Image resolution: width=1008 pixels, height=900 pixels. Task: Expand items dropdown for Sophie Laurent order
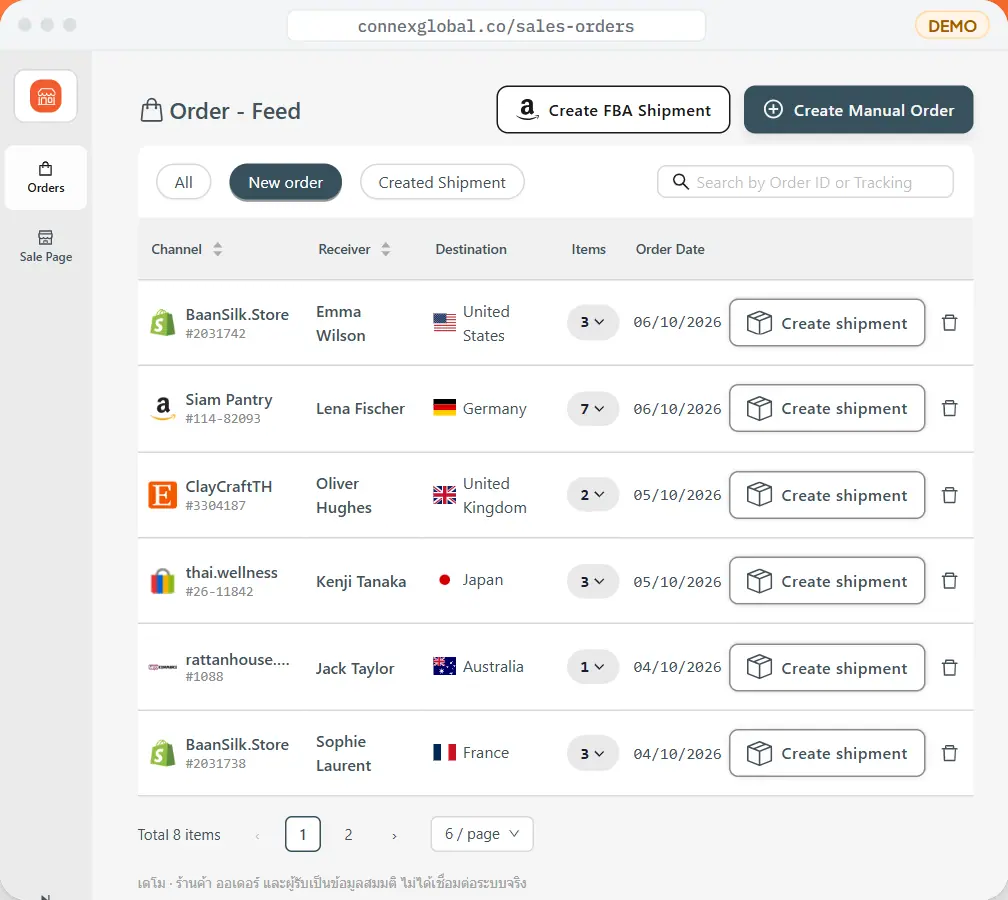point(592,753)
